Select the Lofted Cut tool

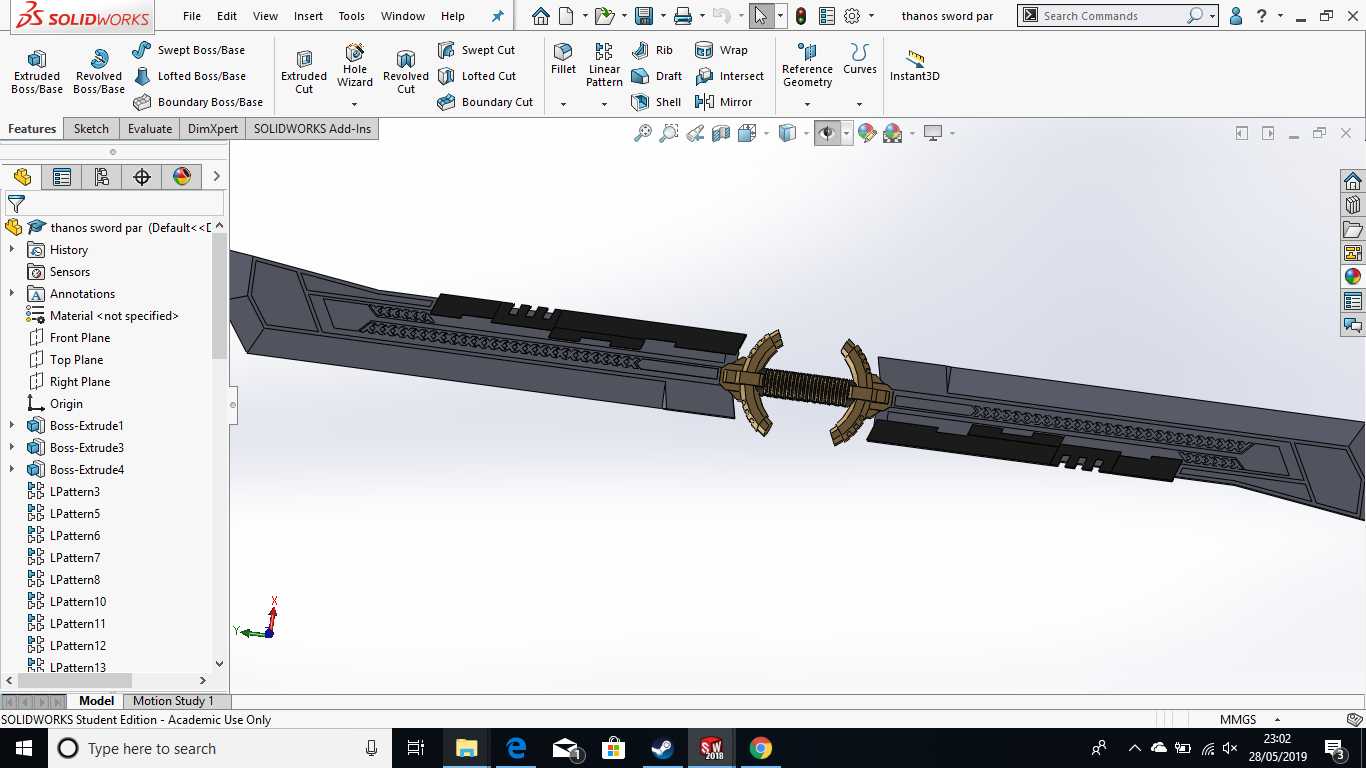(x=477, y=76)
